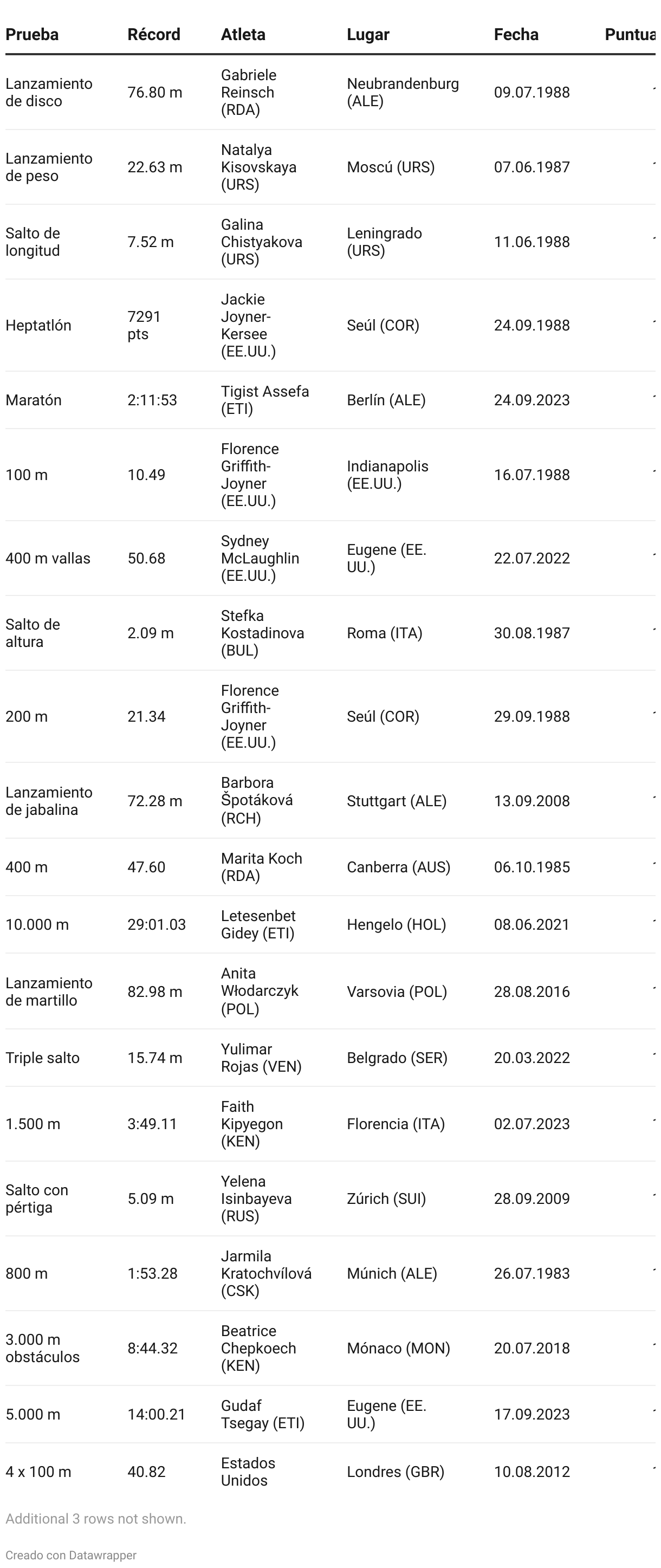Click the Neubrandenburg (ALE) location cell
661x1568 pixels.
tap(403, 93)
